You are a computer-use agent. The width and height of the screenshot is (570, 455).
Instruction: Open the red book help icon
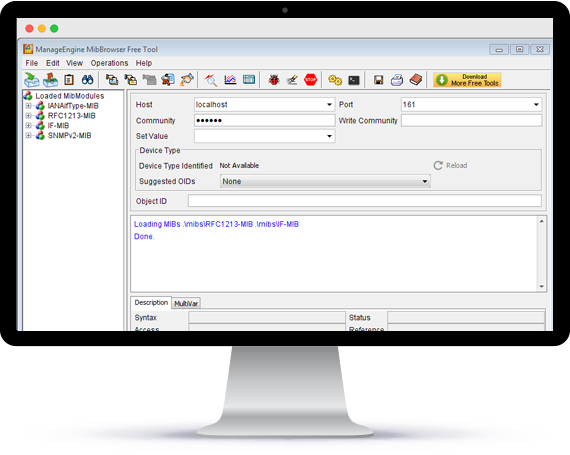click(416, 80)
